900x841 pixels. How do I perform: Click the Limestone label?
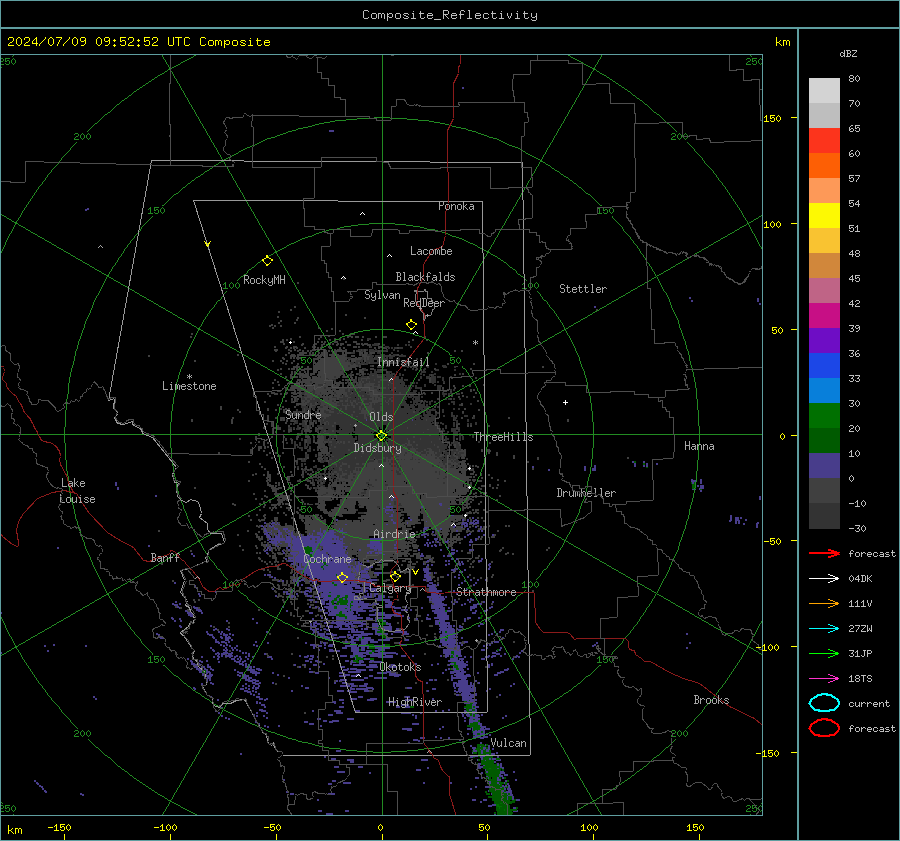[189, 386]
